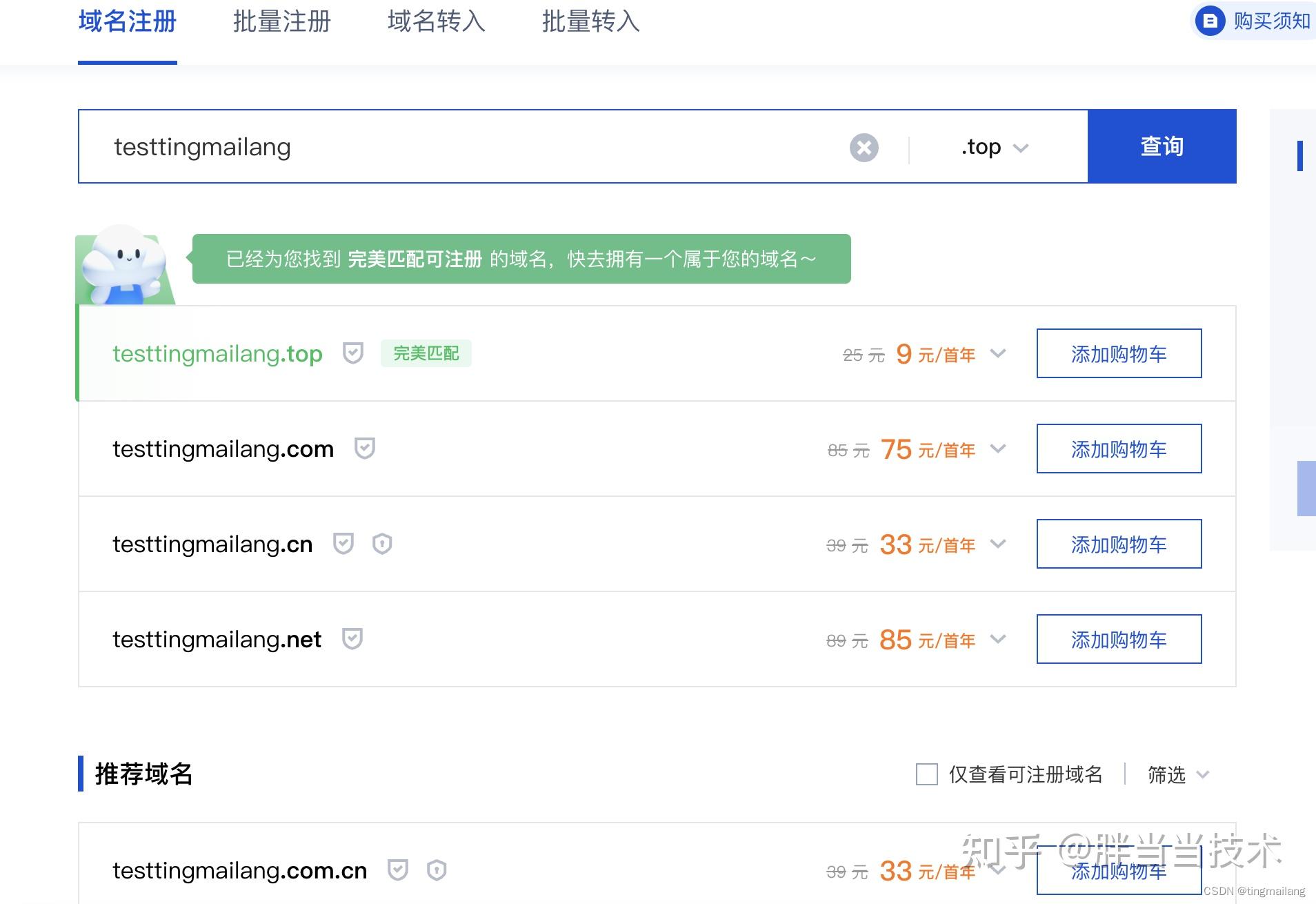Click testtingmailang.cn domain name

click(212, 544)
